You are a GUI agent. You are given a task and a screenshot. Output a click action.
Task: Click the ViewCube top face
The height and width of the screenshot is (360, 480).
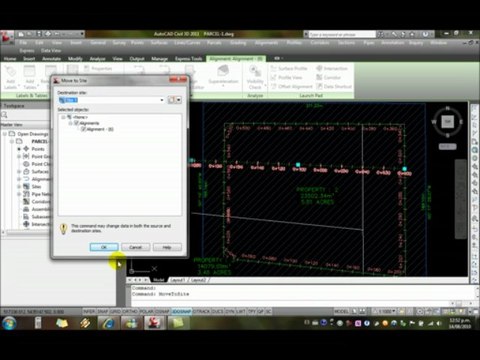coord(448,122)
